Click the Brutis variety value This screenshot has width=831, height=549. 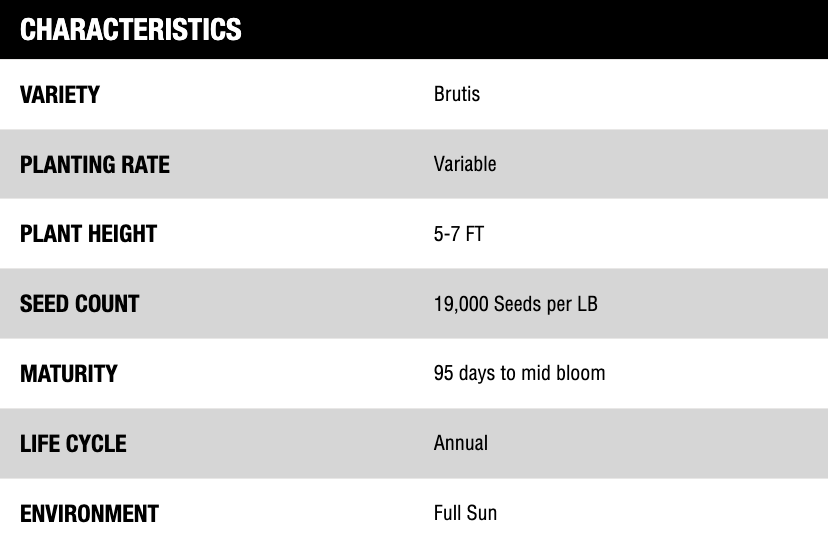457,94
